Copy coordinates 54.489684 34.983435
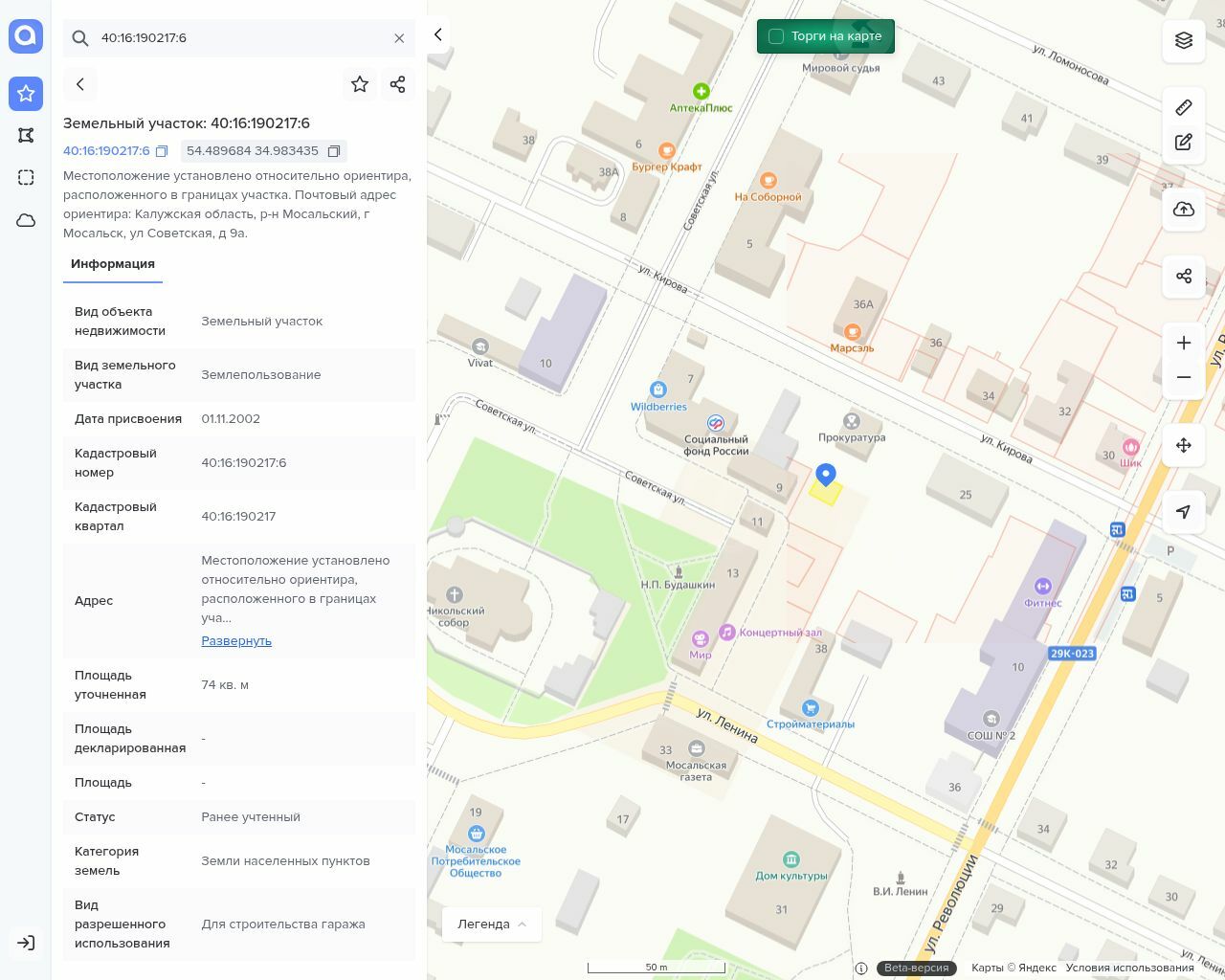 point(334,151)
